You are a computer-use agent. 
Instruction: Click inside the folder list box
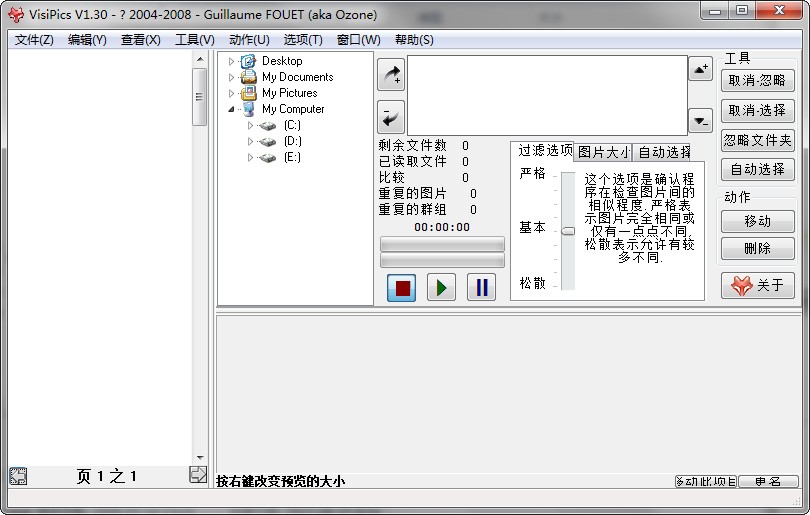547,96
